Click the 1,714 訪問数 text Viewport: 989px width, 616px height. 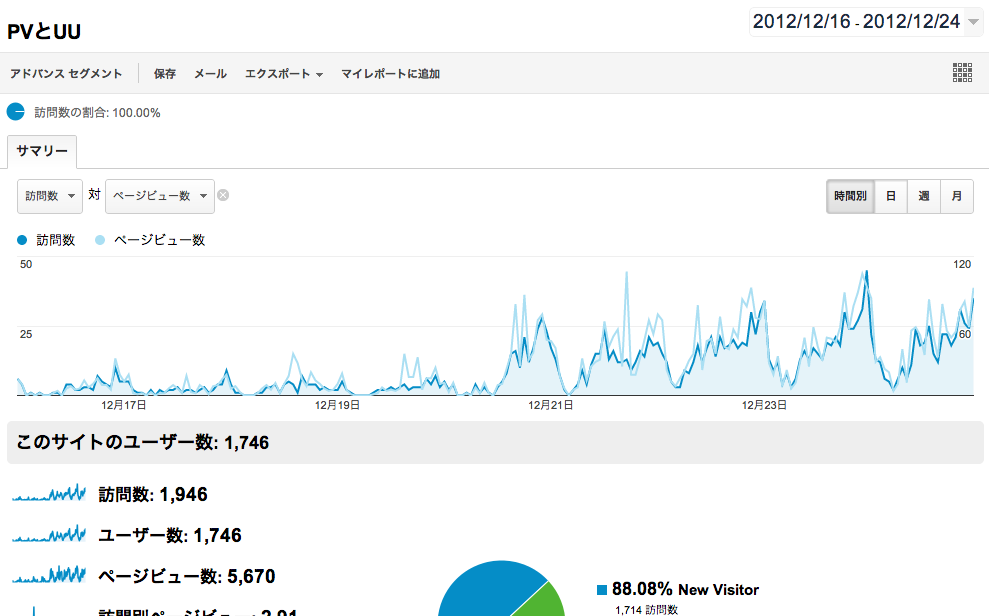coord(647,610)
